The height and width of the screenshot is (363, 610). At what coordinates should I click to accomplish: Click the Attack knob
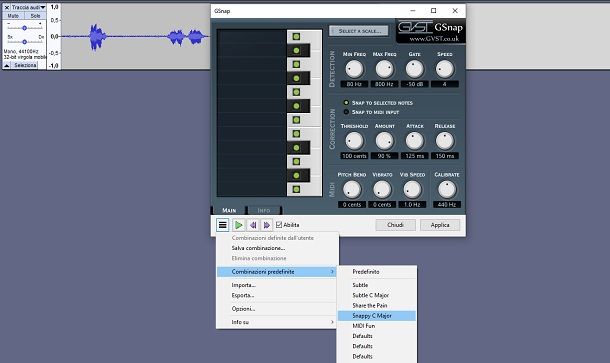point(414,141)
